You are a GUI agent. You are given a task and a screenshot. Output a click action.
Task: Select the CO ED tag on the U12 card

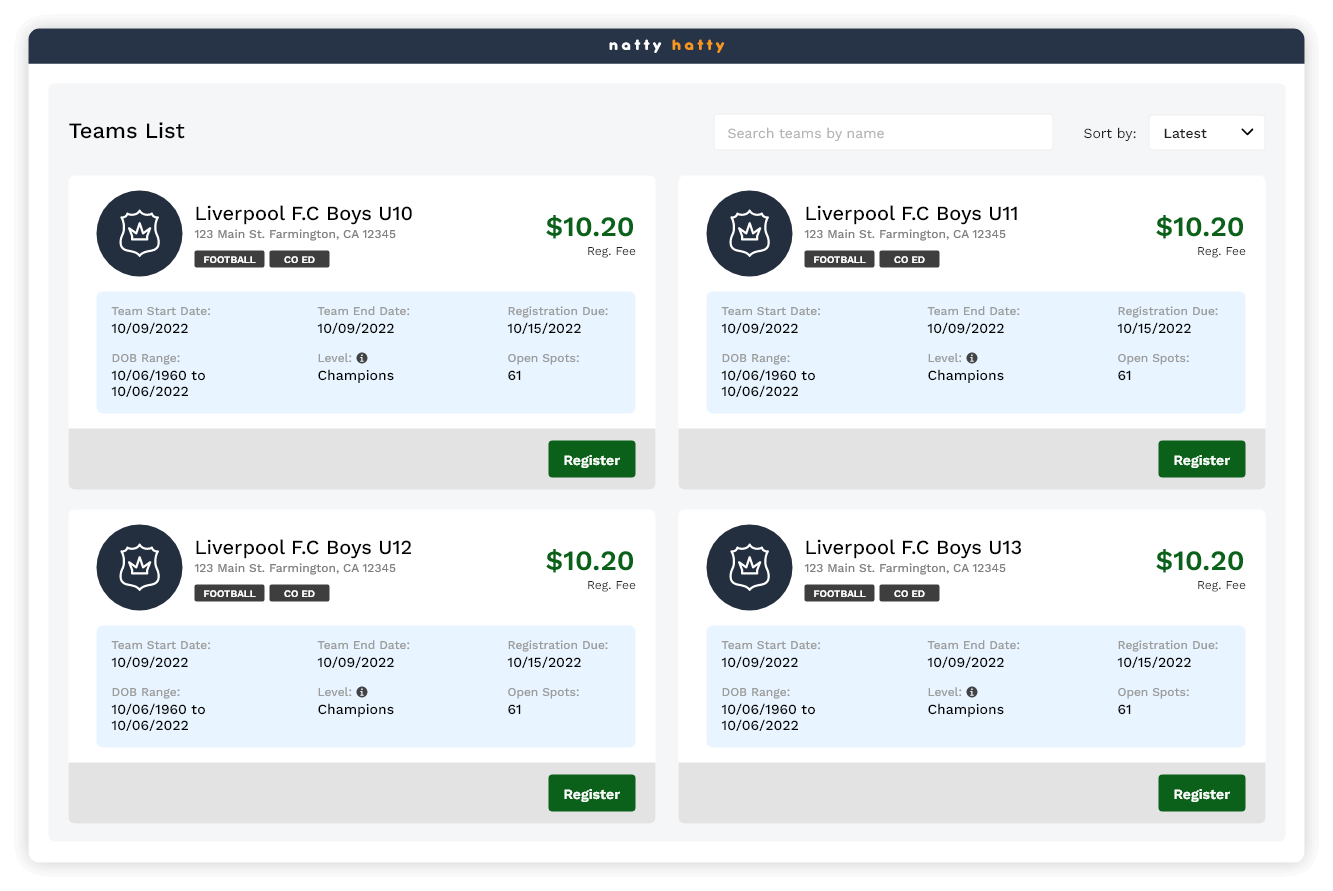coord(299,593)
